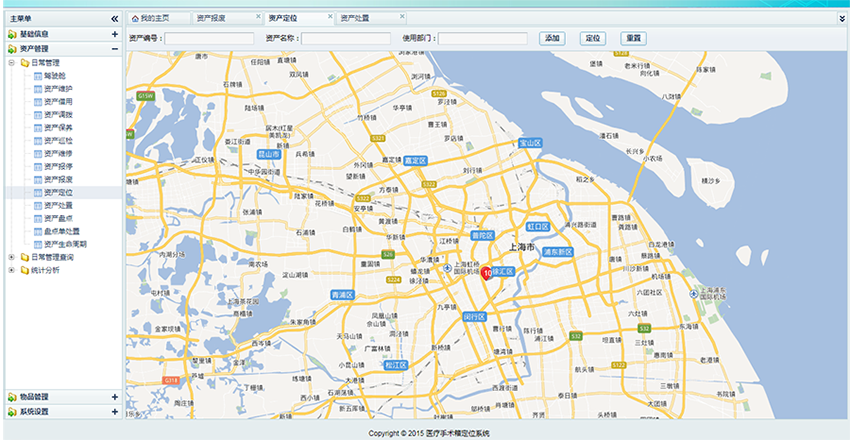This screenshot has width=850, height=440.
Task: Click the 日常管理 folder icon
Action: pyautogui.click(x=24, y=63)
